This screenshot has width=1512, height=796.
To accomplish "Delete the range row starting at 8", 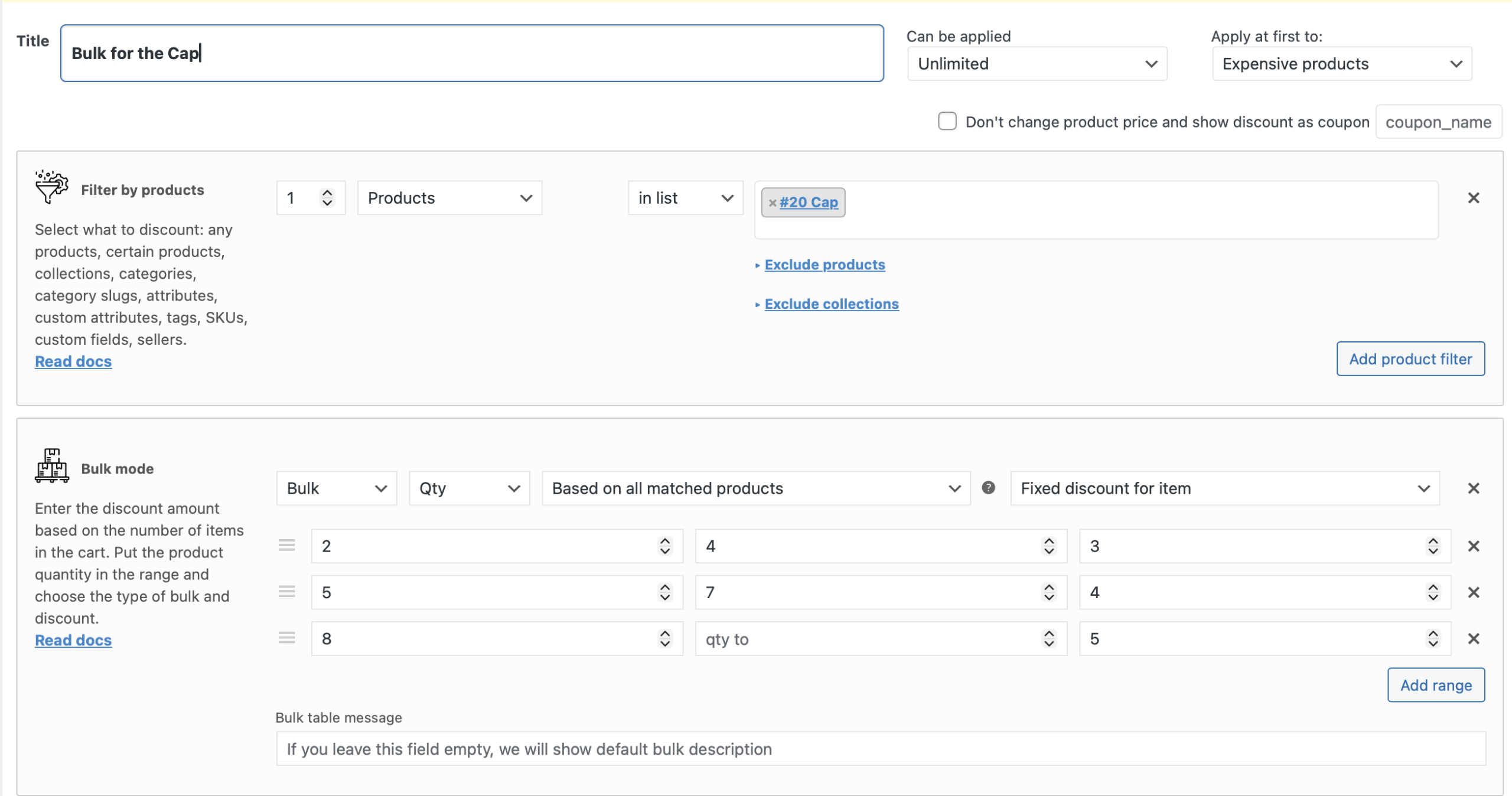I will point(1473,639).
